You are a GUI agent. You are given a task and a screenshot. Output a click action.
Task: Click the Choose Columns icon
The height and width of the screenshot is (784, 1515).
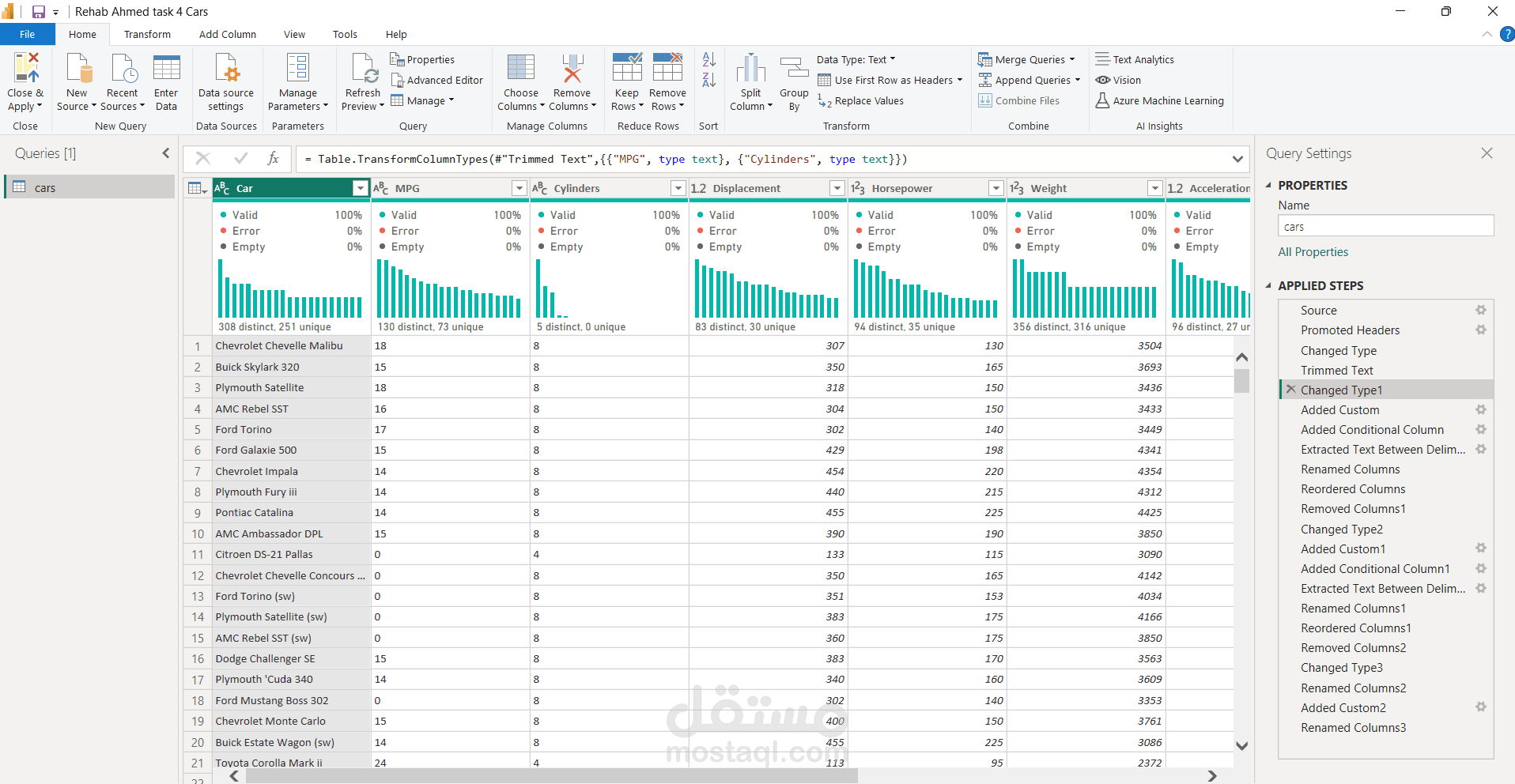[521, 69]
